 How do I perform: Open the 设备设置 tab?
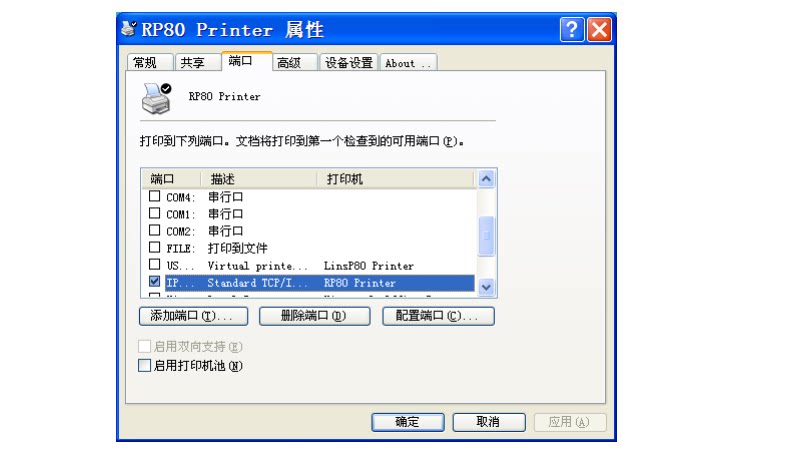pyautogui.click(x=349, y=63)
